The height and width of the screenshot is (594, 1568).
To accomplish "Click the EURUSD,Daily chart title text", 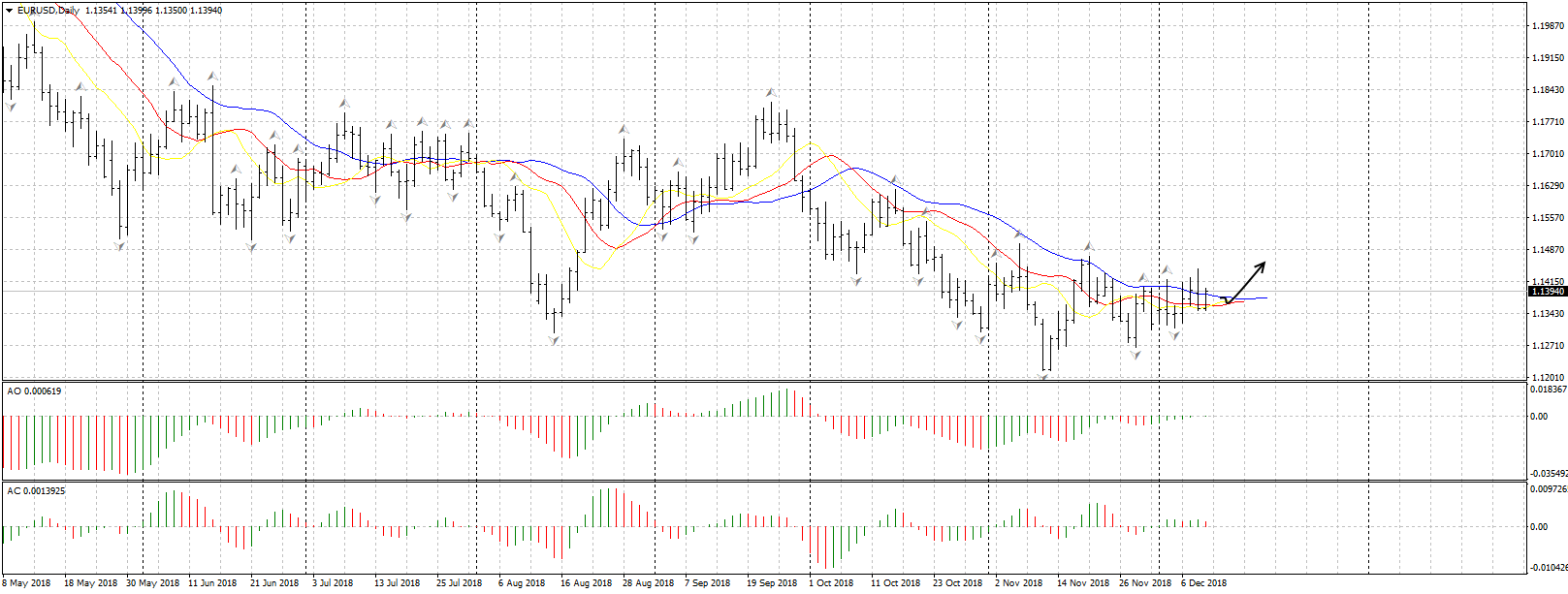I will coord(48,11).
